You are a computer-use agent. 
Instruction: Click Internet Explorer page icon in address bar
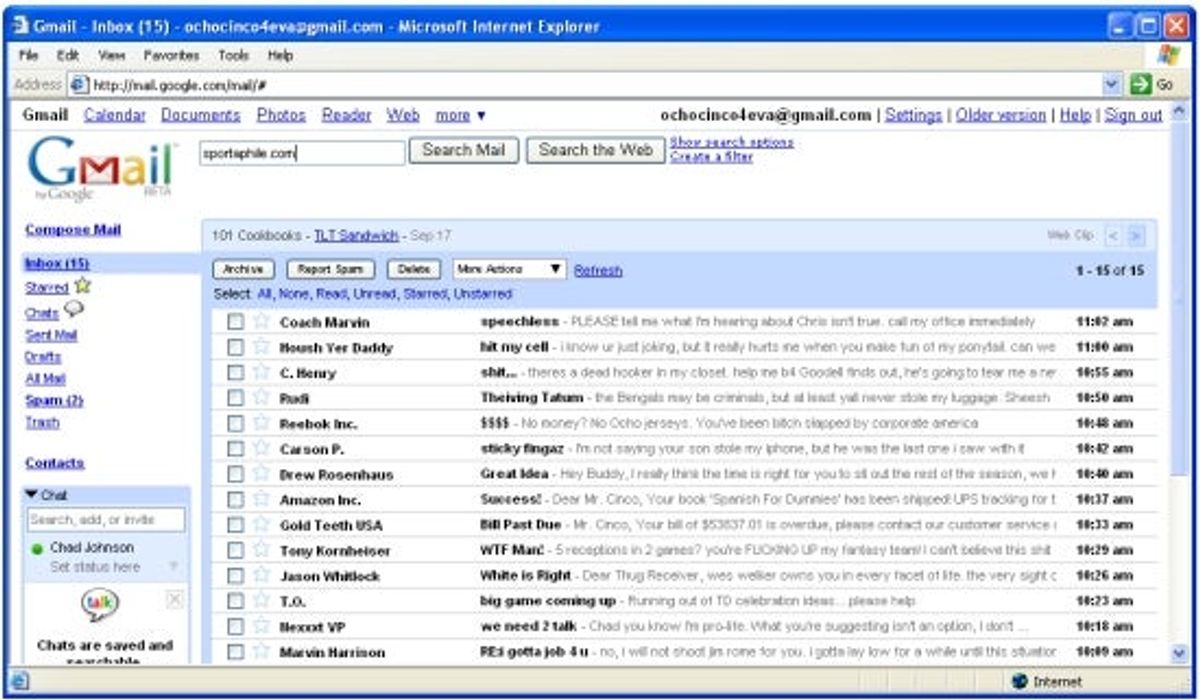point(79,85)
